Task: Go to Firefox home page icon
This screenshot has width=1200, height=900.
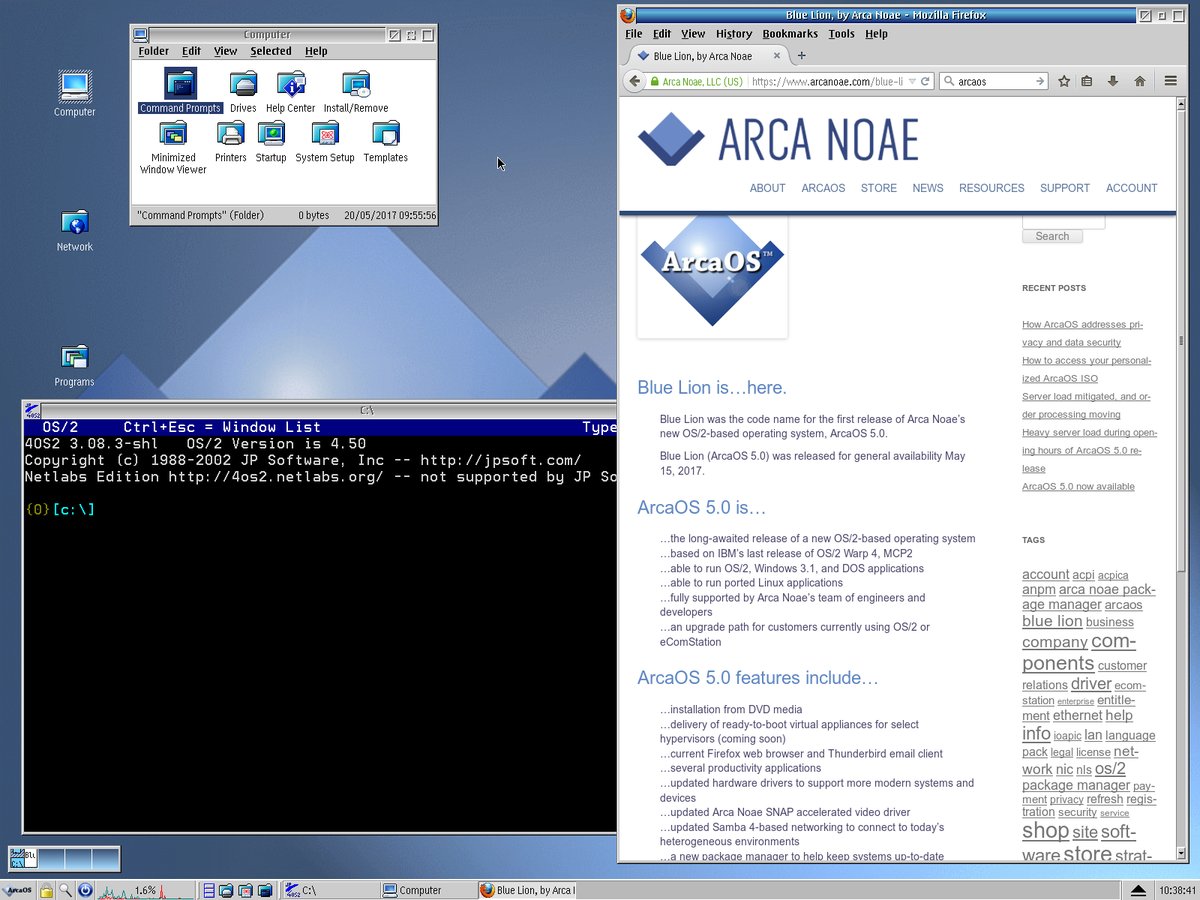Action: pos(1139,81)
